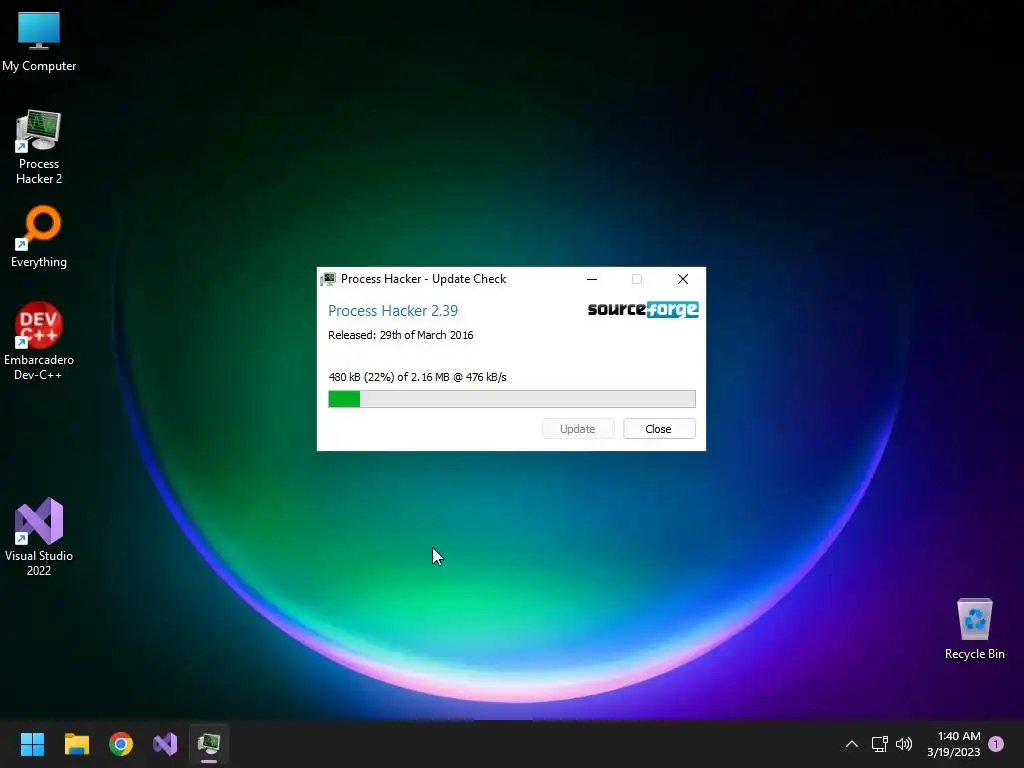Click the SourceForge logo

[643, 310]
